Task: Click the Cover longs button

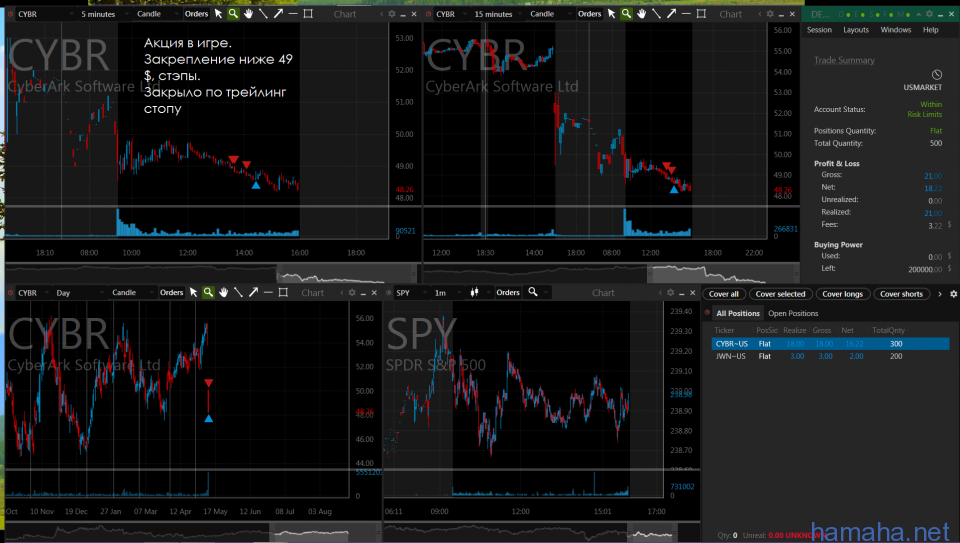Action: [842, 294]
